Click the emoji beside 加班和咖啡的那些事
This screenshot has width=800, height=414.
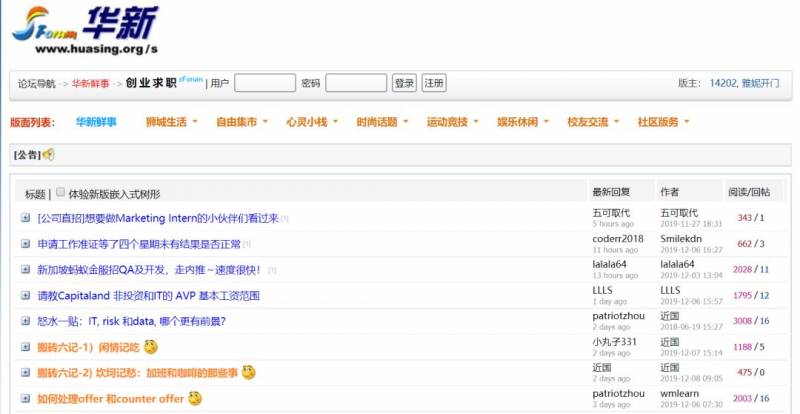248,373
